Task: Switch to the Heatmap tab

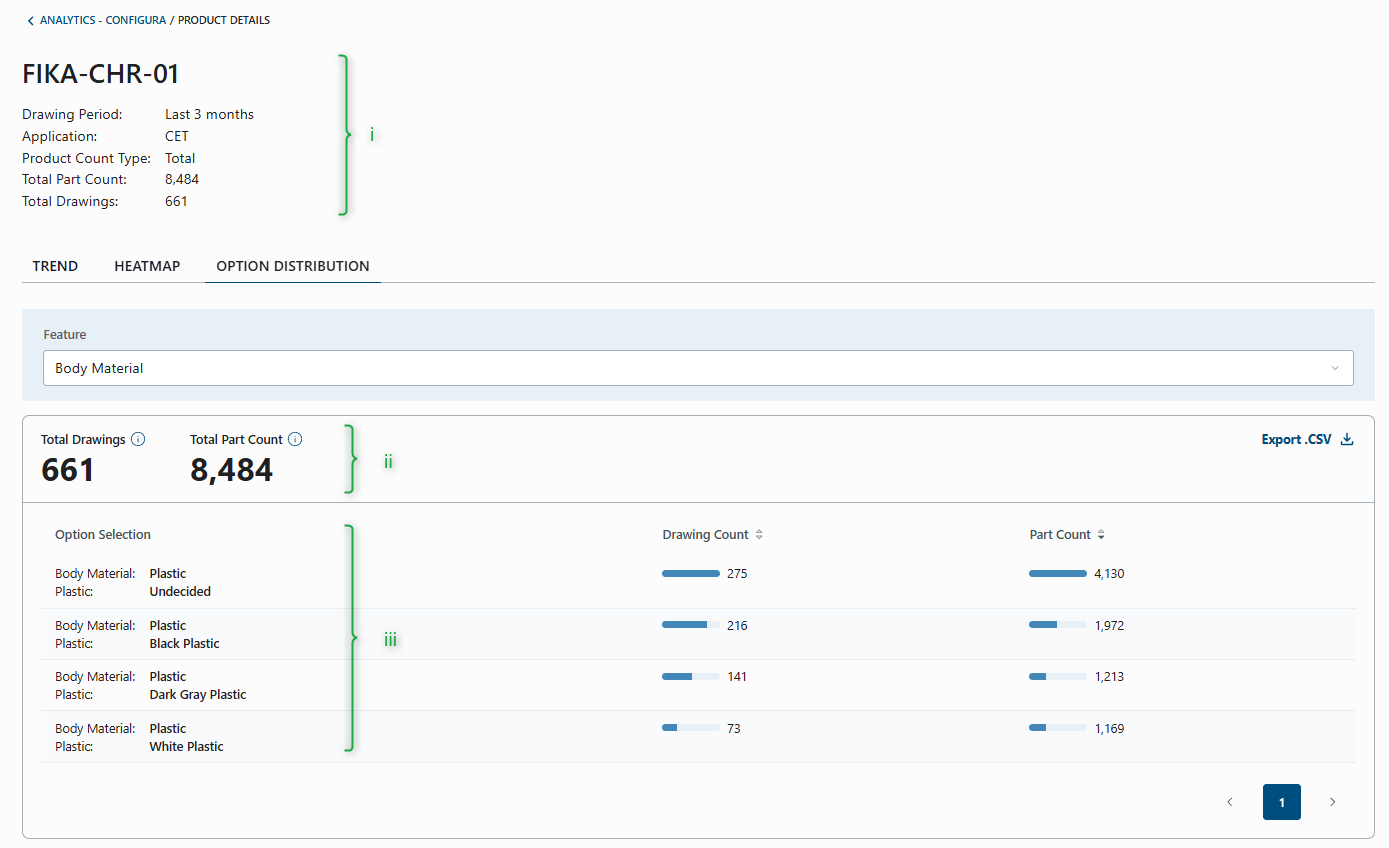Action: 147,266
